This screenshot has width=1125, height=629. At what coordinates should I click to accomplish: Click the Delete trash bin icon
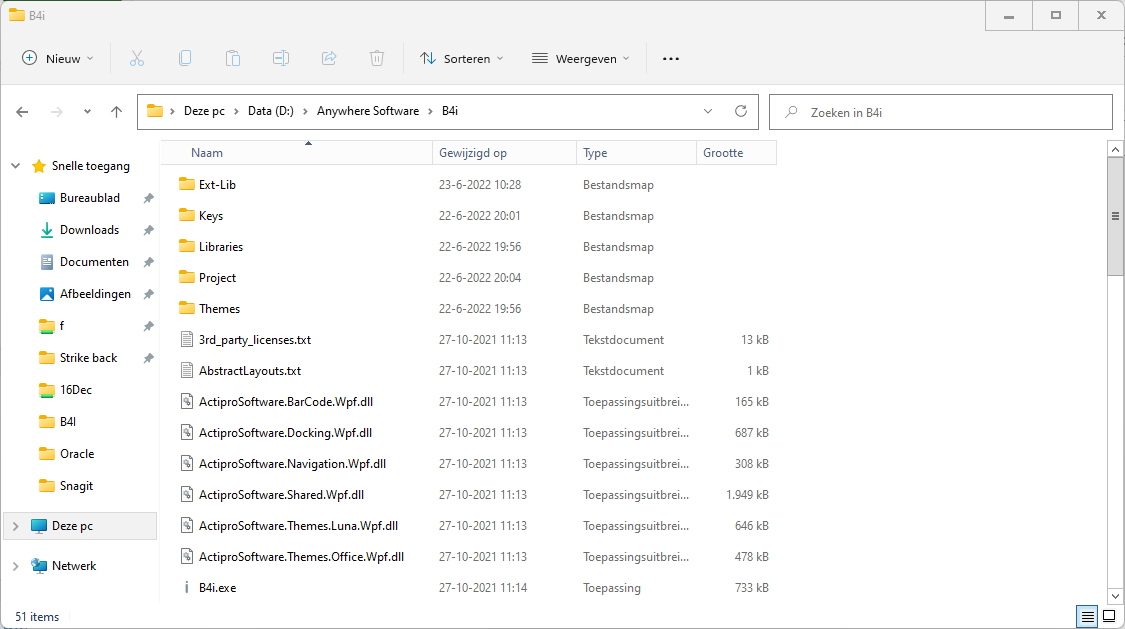377,58
